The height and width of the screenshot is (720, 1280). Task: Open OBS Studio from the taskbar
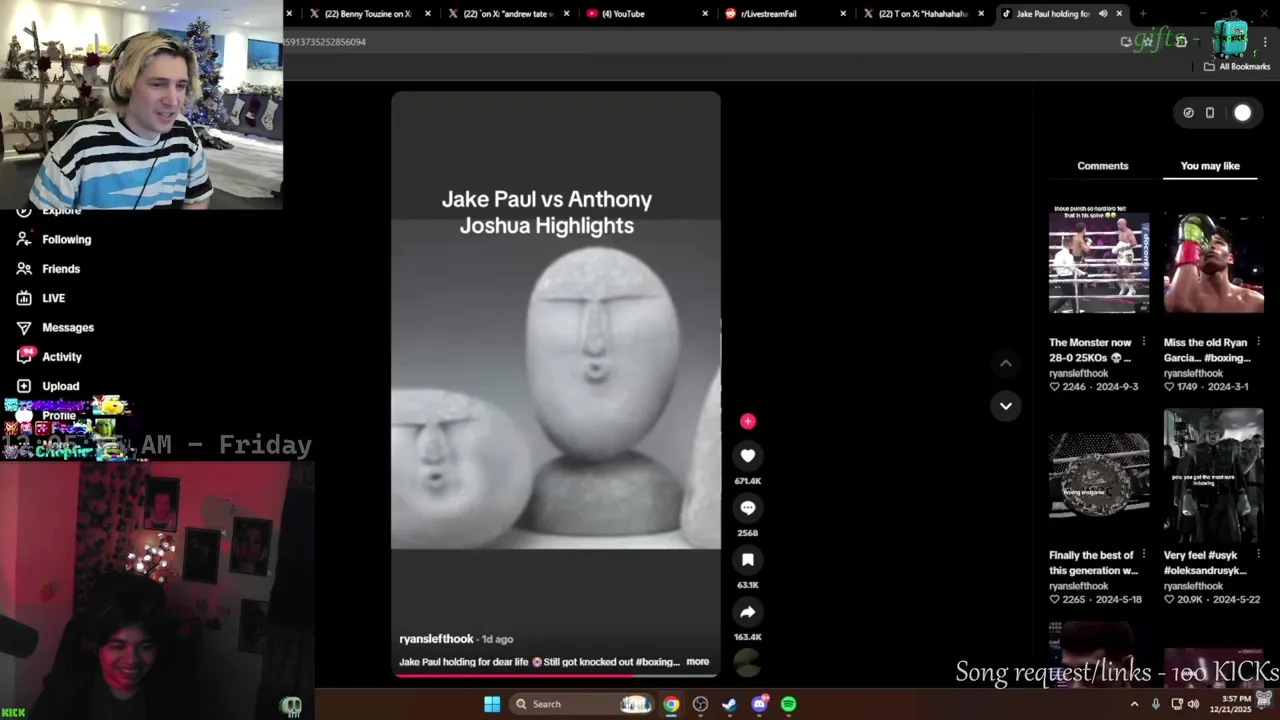coord(700,704)
